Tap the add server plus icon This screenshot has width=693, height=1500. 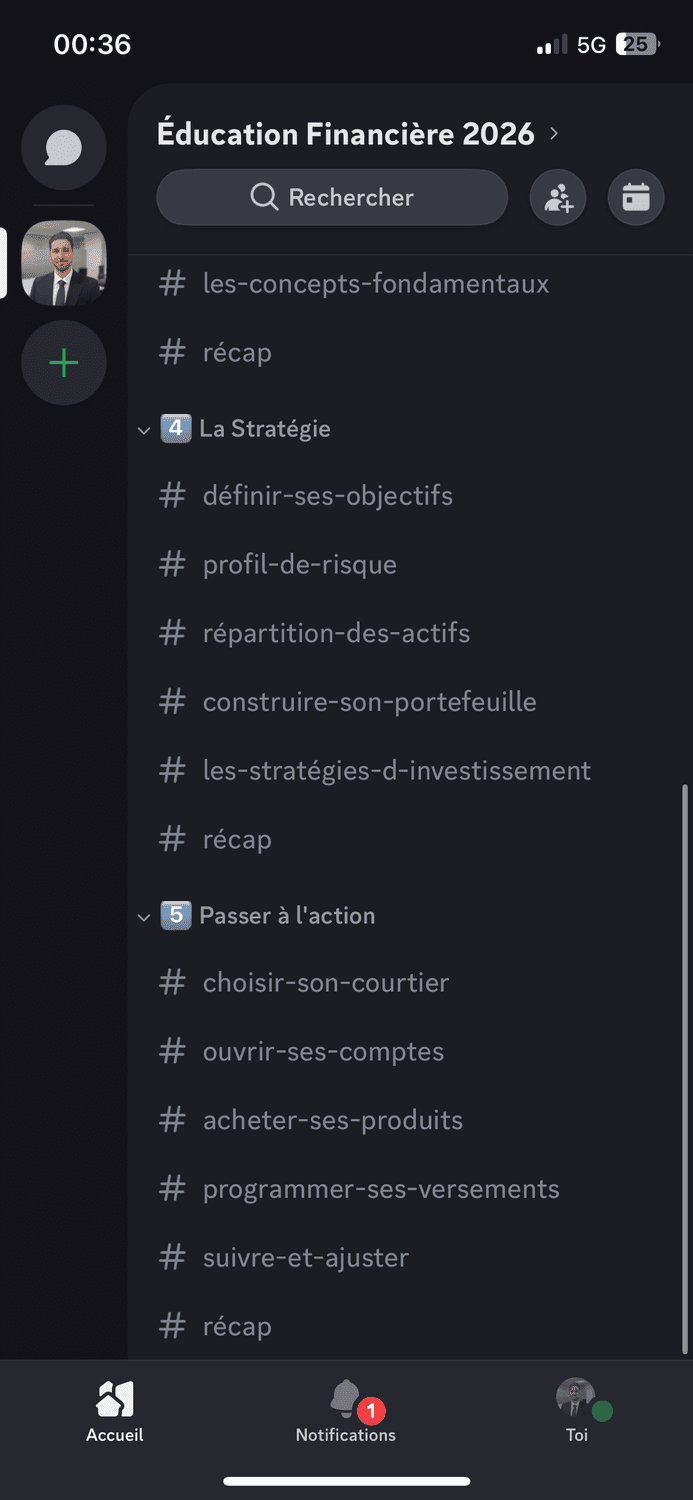coord(64,362)
